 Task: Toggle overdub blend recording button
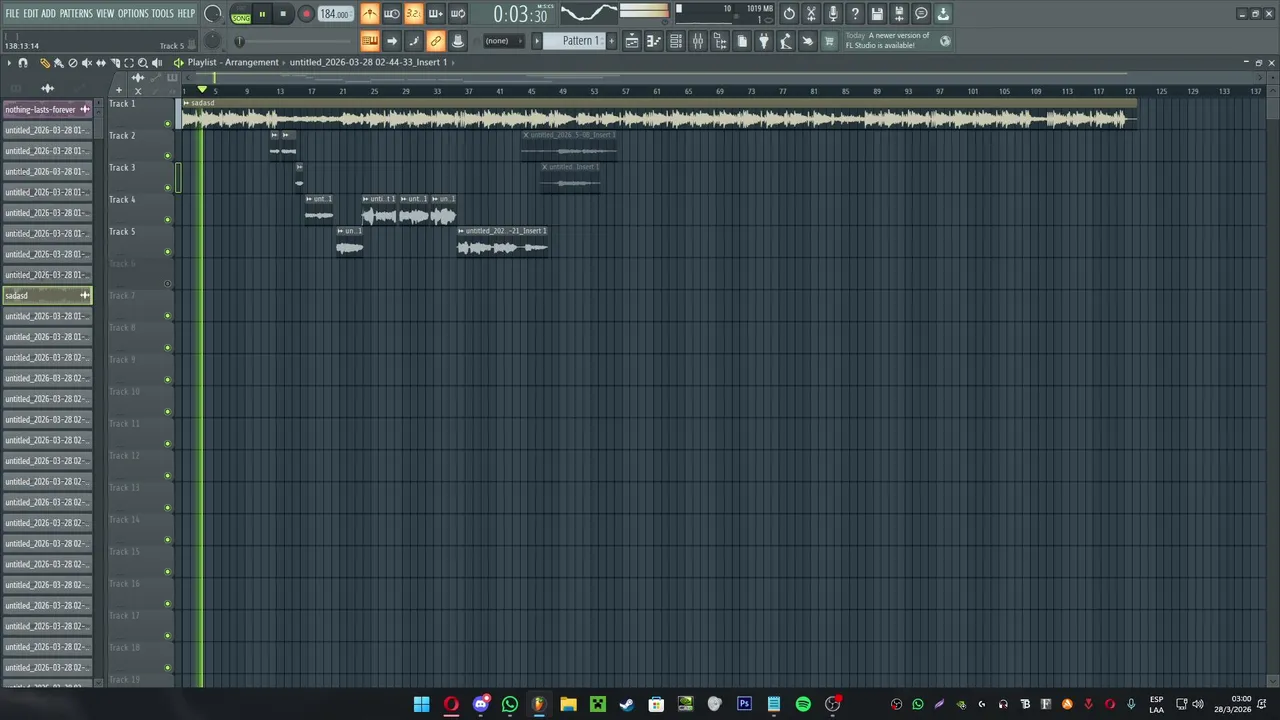(436, 14)
